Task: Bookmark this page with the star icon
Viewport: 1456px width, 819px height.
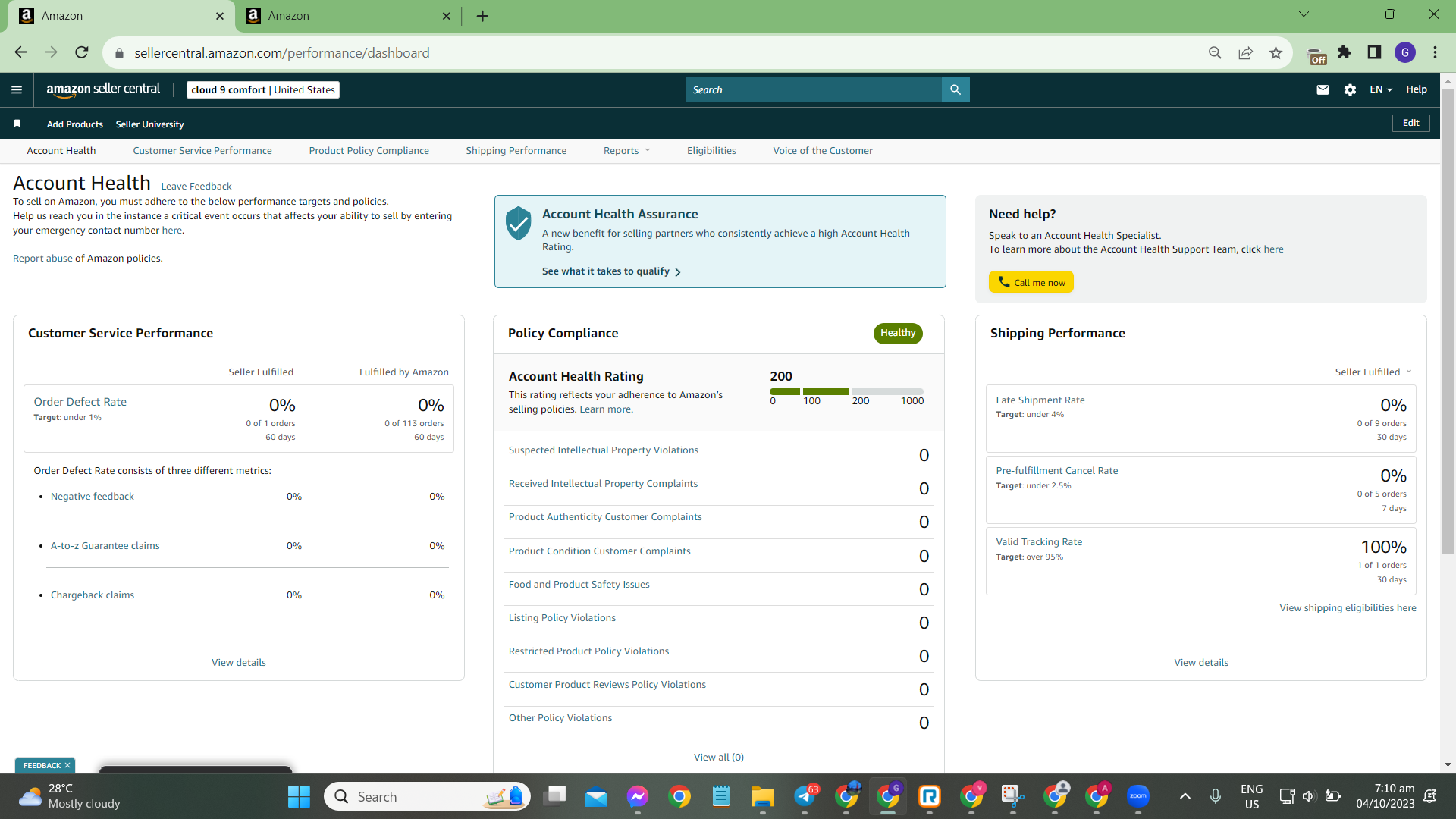Action: click(1276, 52)
